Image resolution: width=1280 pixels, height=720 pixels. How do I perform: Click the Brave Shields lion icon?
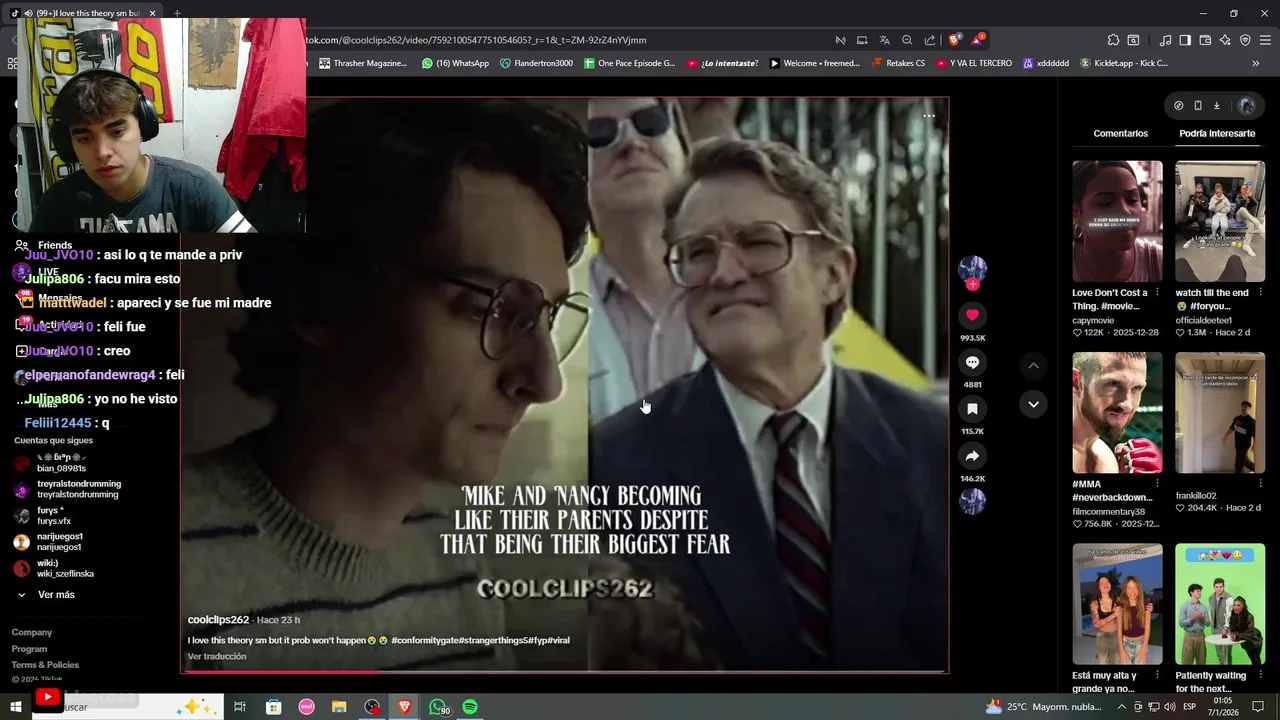pos(954,40)
